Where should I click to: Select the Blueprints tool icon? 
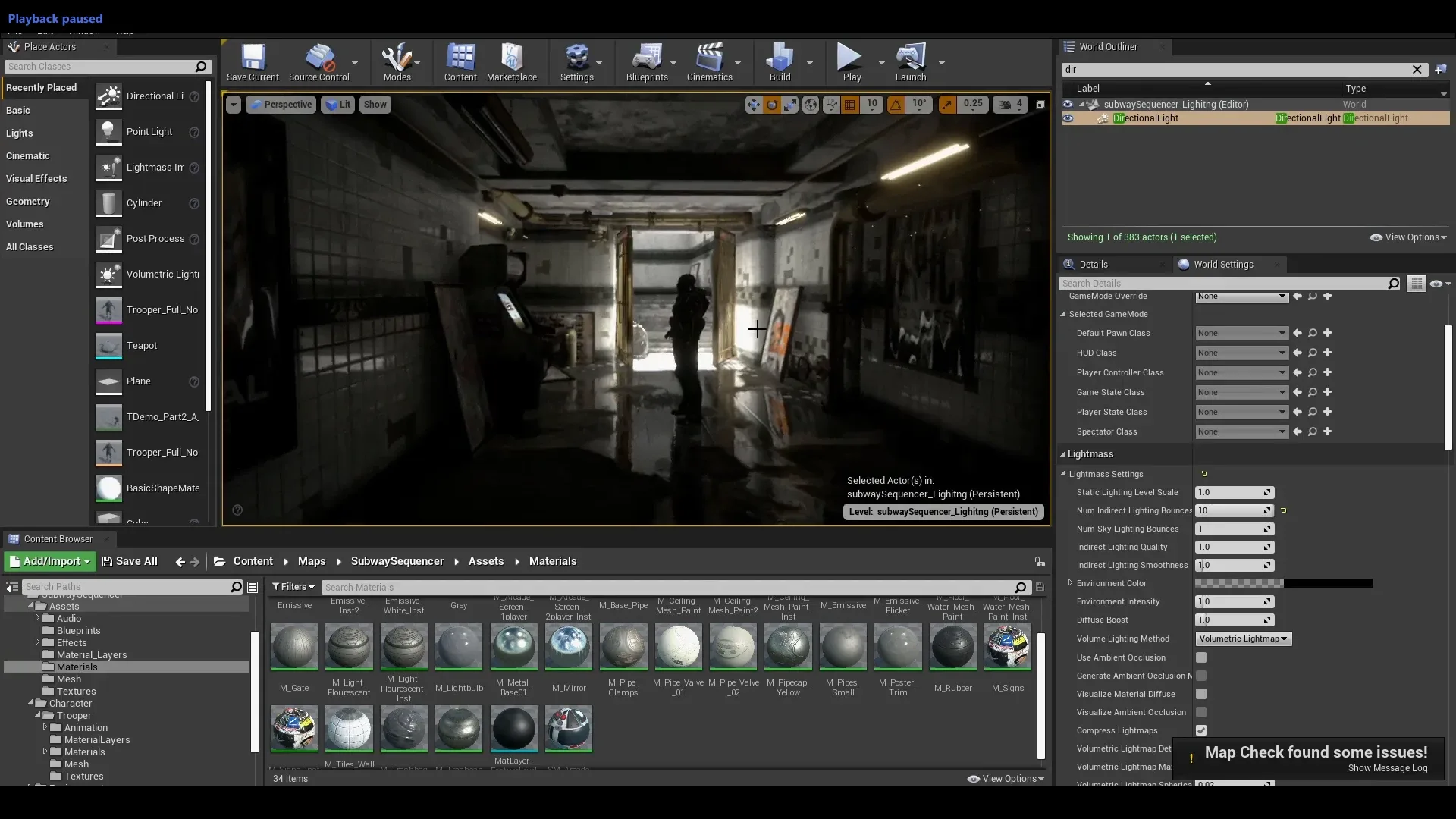pyautogui.click(x=647, y=62)
